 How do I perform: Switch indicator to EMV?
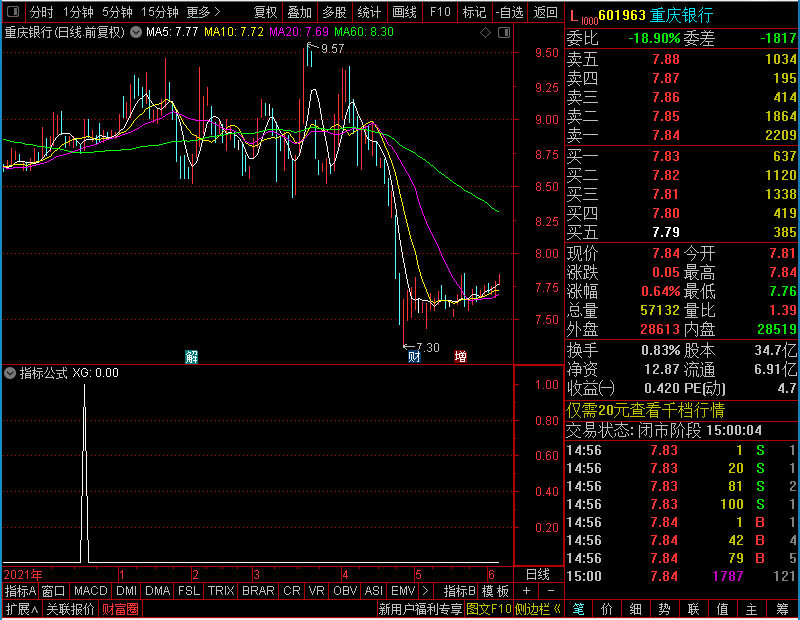[x=403, y=591]
